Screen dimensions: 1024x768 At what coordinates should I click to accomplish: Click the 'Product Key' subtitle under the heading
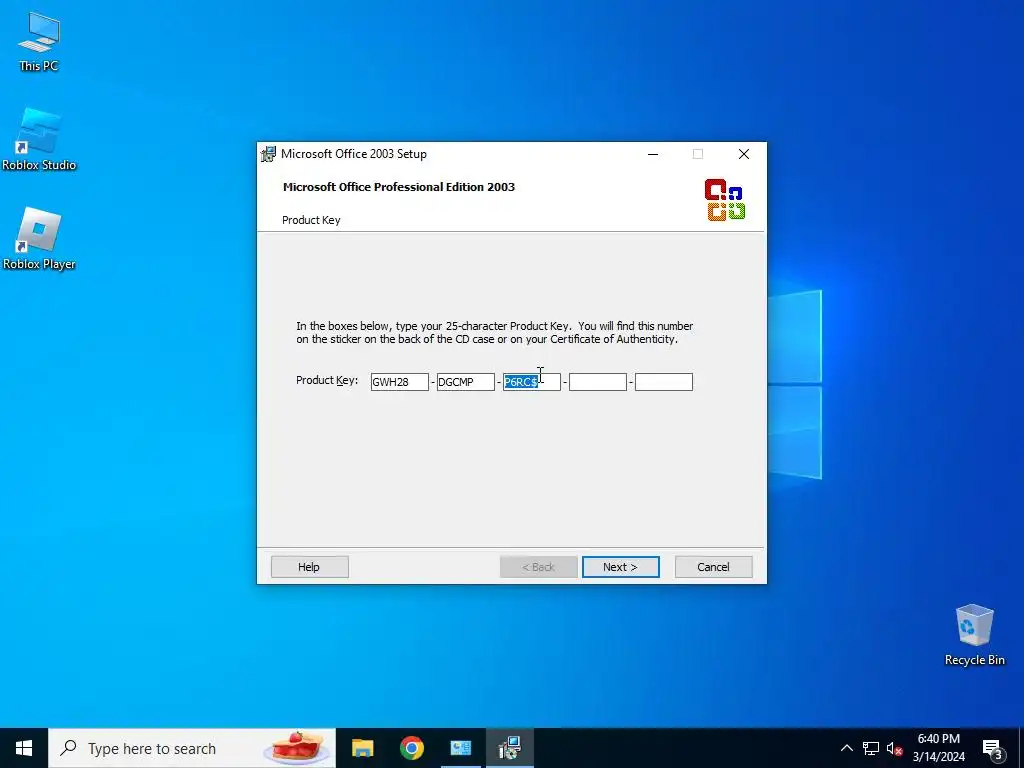[x=311, y=220]
